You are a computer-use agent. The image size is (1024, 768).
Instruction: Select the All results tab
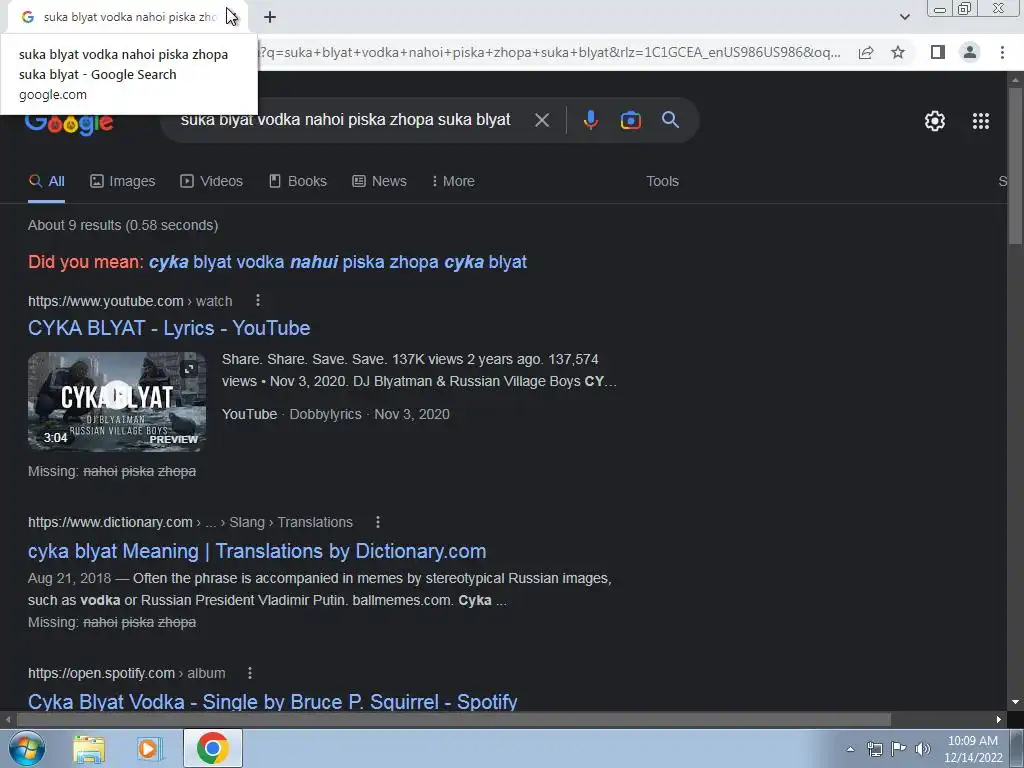click(x=46, y=182)
